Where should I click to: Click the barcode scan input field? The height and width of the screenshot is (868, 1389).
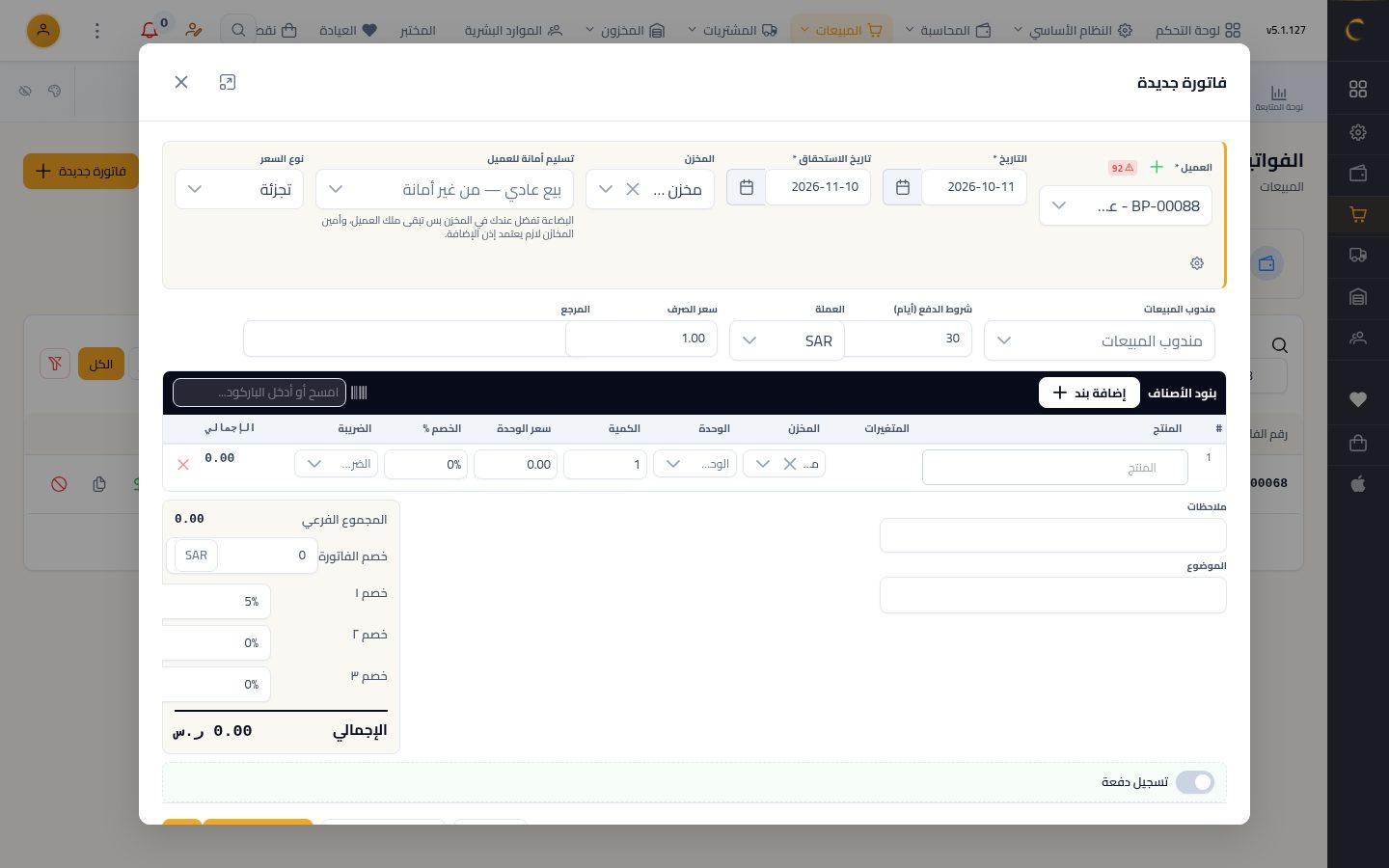[x=259, y=393]
